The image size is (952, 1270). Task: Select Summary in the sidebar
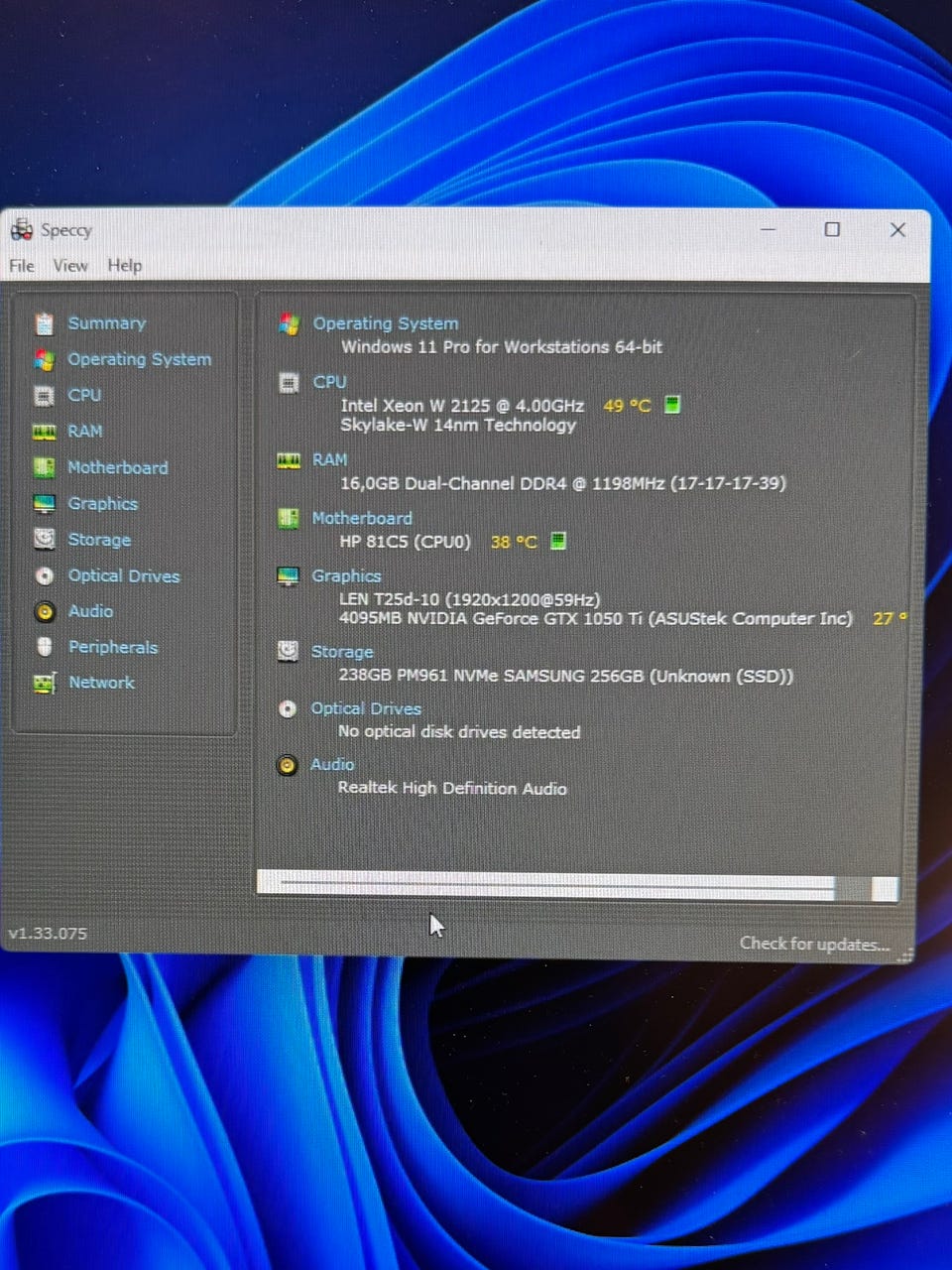[106, 323]
